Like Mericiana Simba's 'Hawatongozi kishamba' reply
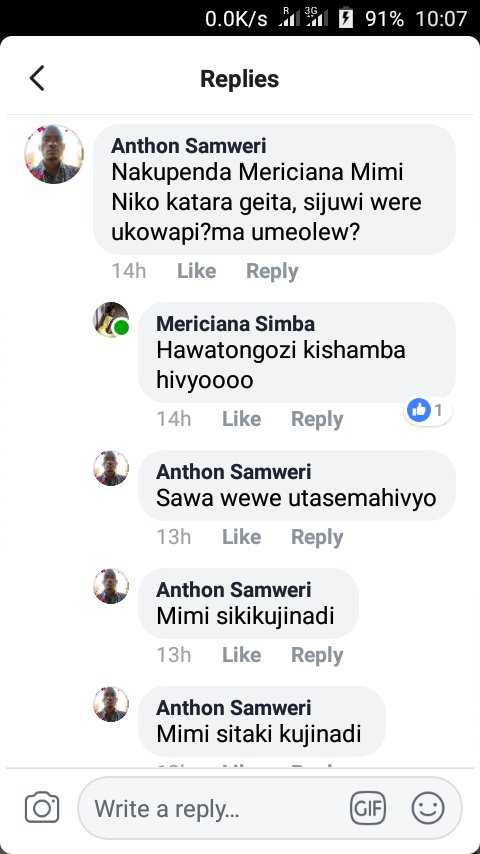 point(241,419)
